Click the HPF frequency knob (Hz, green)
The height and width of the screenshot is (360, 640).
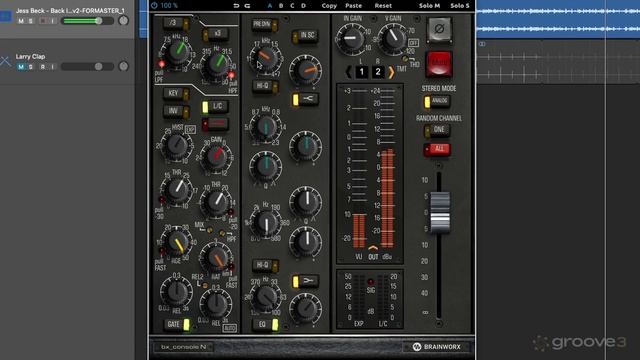click(x=217, y=64)
